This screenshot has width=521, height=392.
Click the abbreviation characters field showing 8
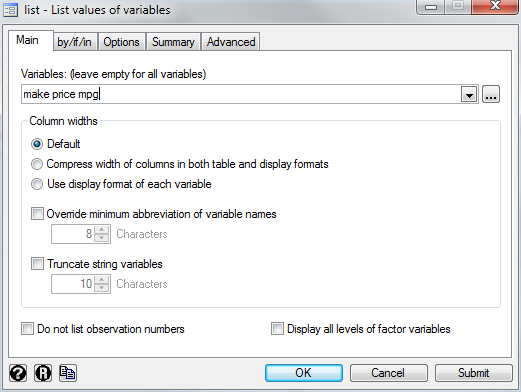tap(73, 234)
